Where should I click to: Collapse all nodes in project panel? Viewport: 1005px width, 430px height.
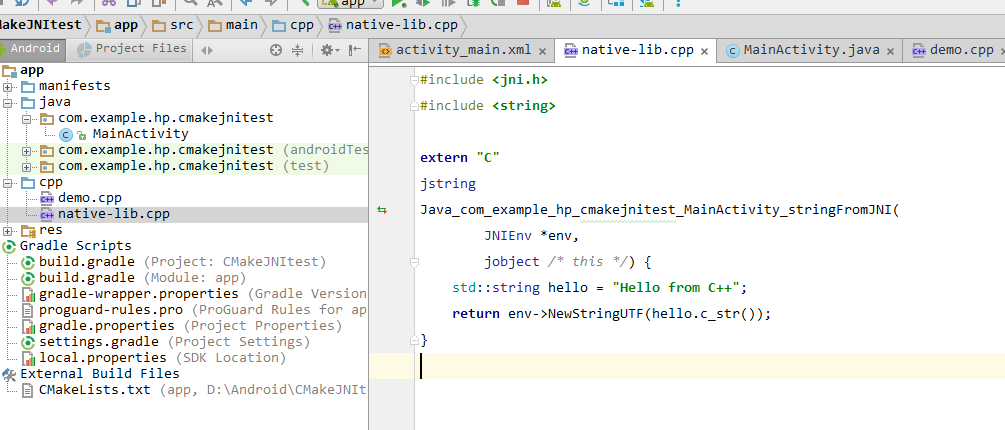[297, 51]
